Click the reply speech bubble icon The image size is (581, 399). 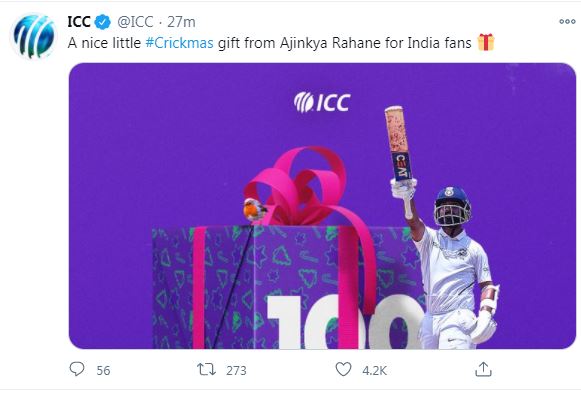click(x=77, y=369)
